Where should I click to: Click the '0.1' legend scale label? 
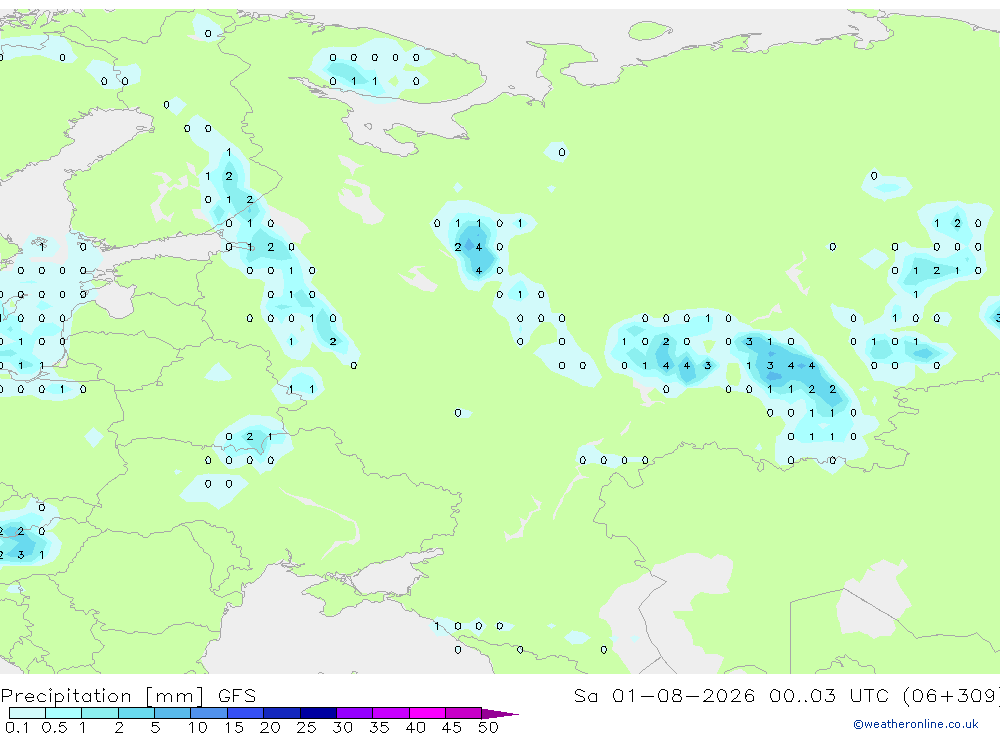17,727
